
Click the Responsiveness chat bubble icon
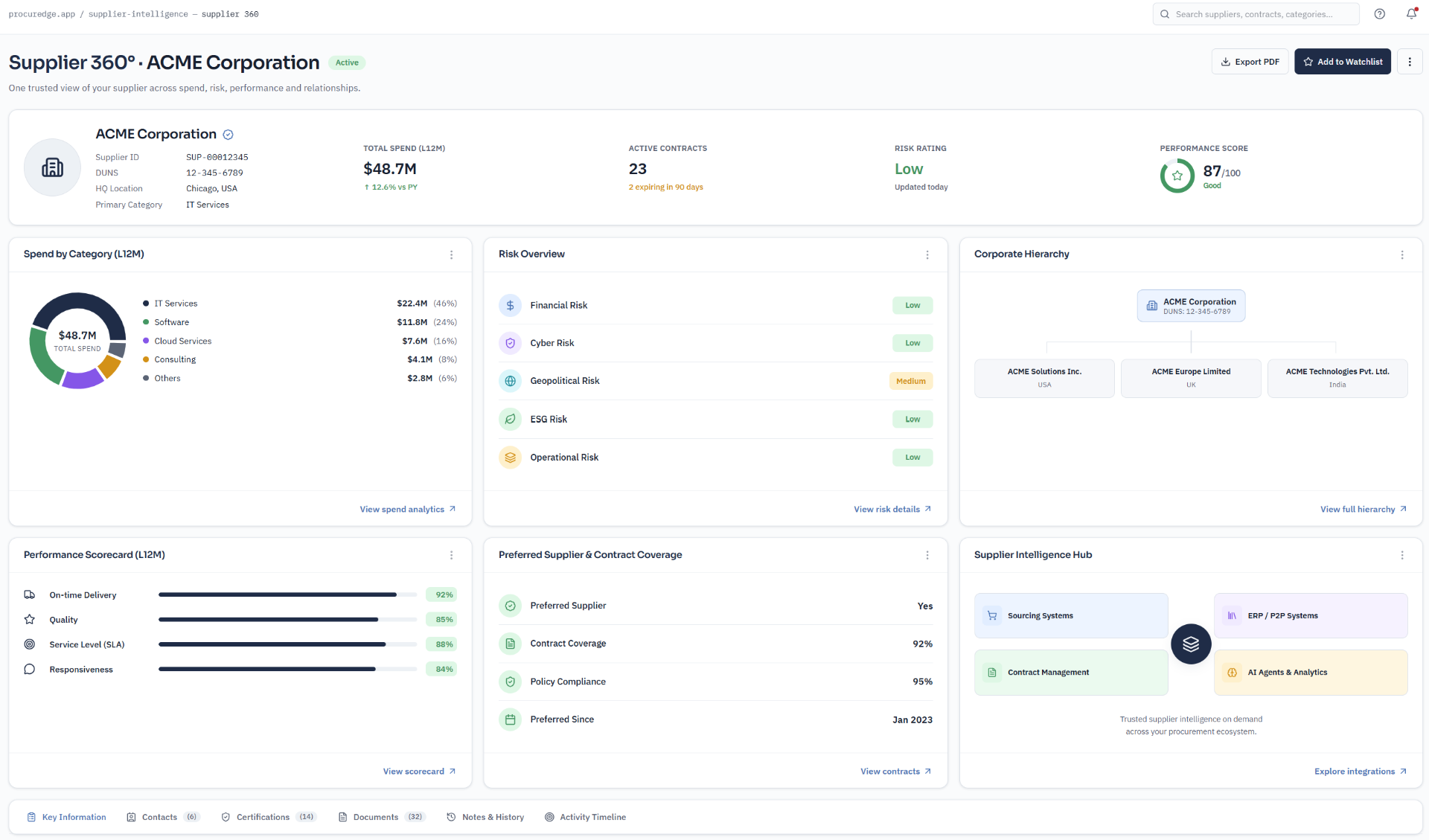(x=30, y=669)
